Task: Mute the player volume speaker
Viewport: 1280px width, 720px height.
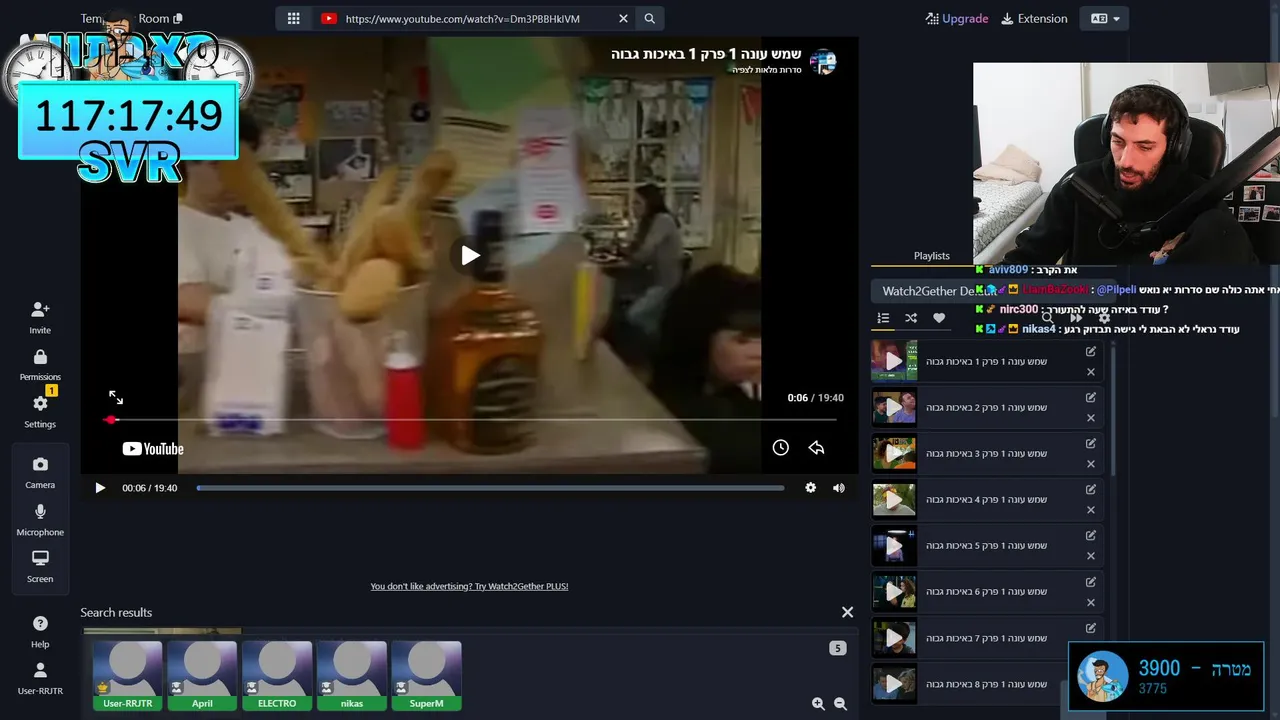Action: (838, 488)
